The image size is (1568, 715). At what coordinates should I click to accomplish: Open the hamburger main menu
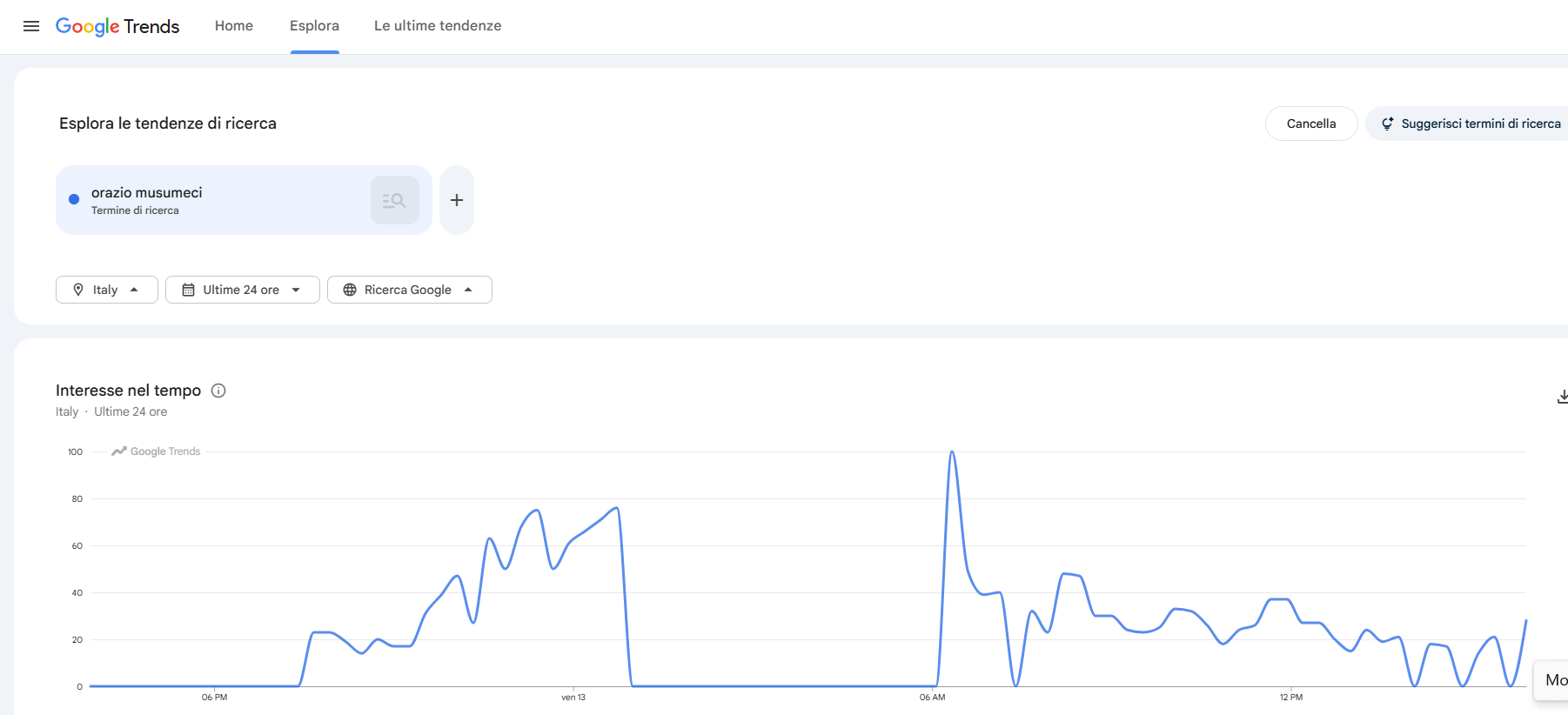(x=31, y=26)
